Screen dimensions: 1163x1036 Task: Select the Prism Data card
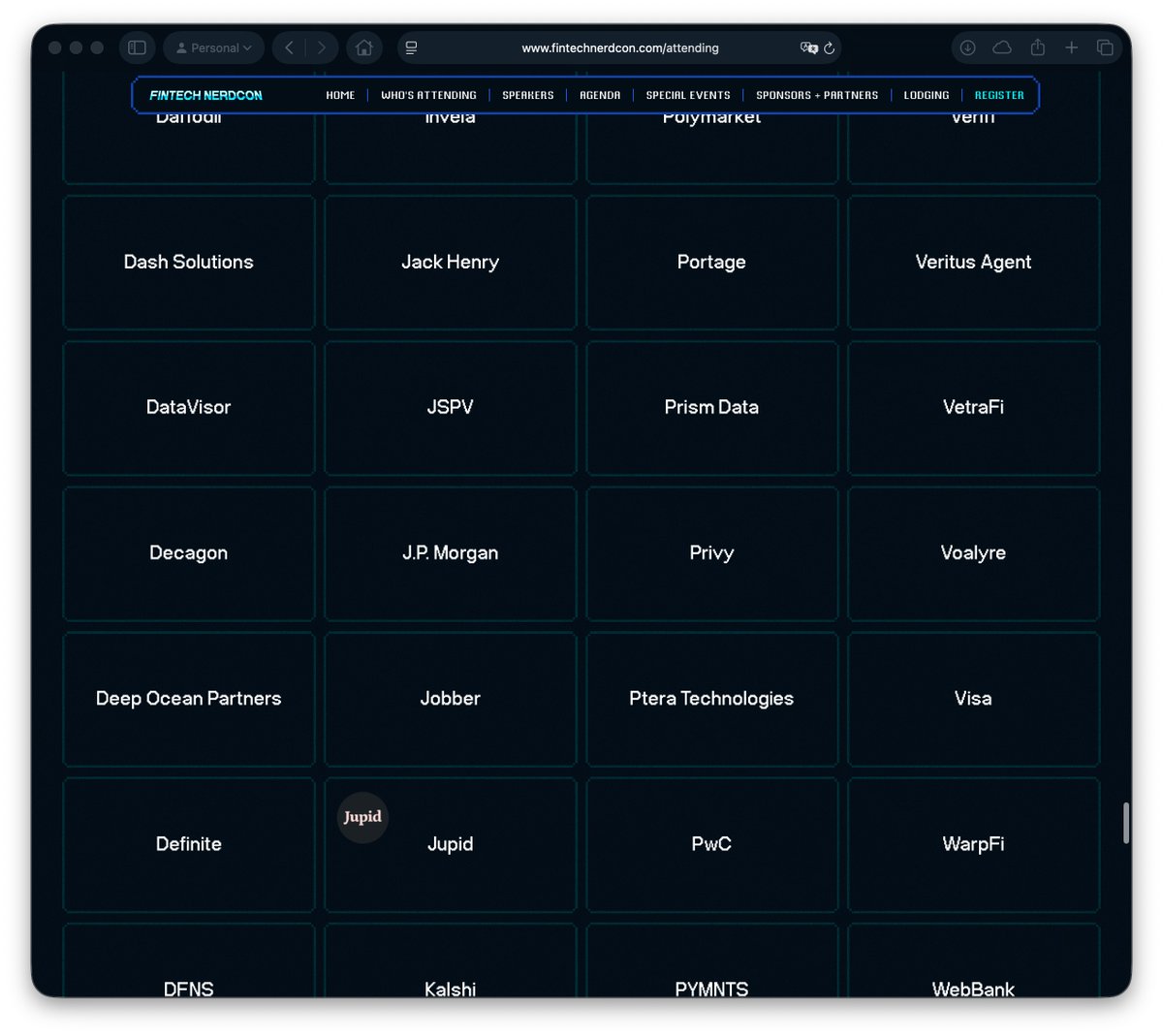[712, 407]
